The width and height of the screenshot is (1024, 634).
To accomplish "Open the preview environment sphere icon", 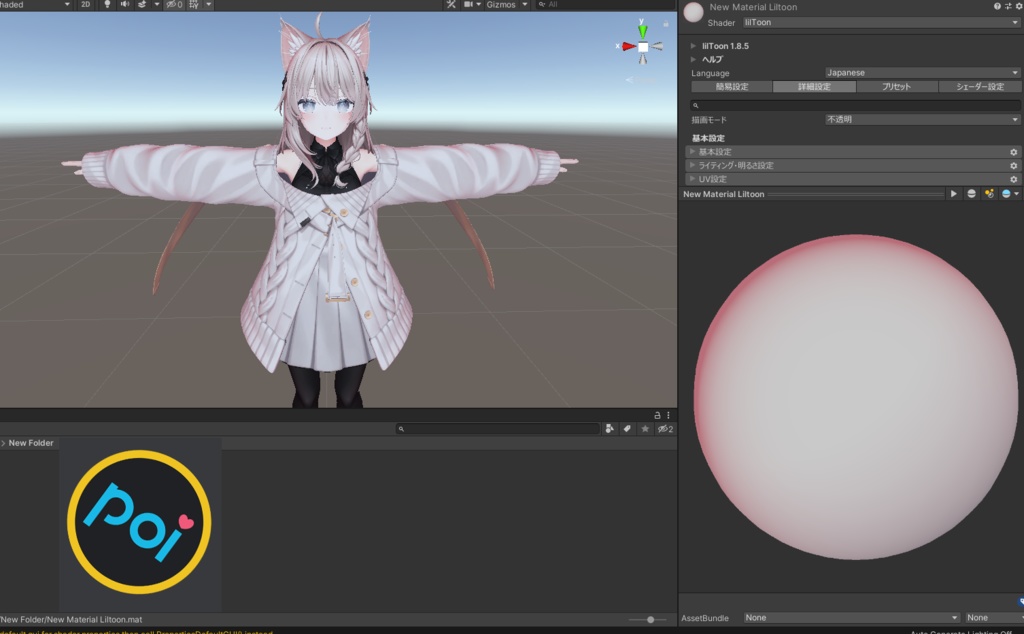I will click(x=1006, y=194).
